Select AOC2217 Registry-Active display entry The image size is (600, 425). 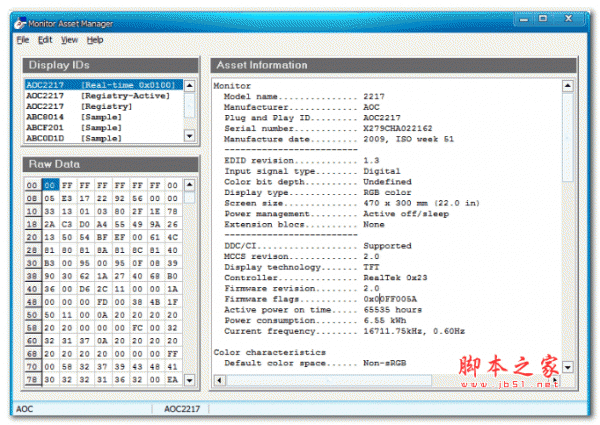[104, 96]
